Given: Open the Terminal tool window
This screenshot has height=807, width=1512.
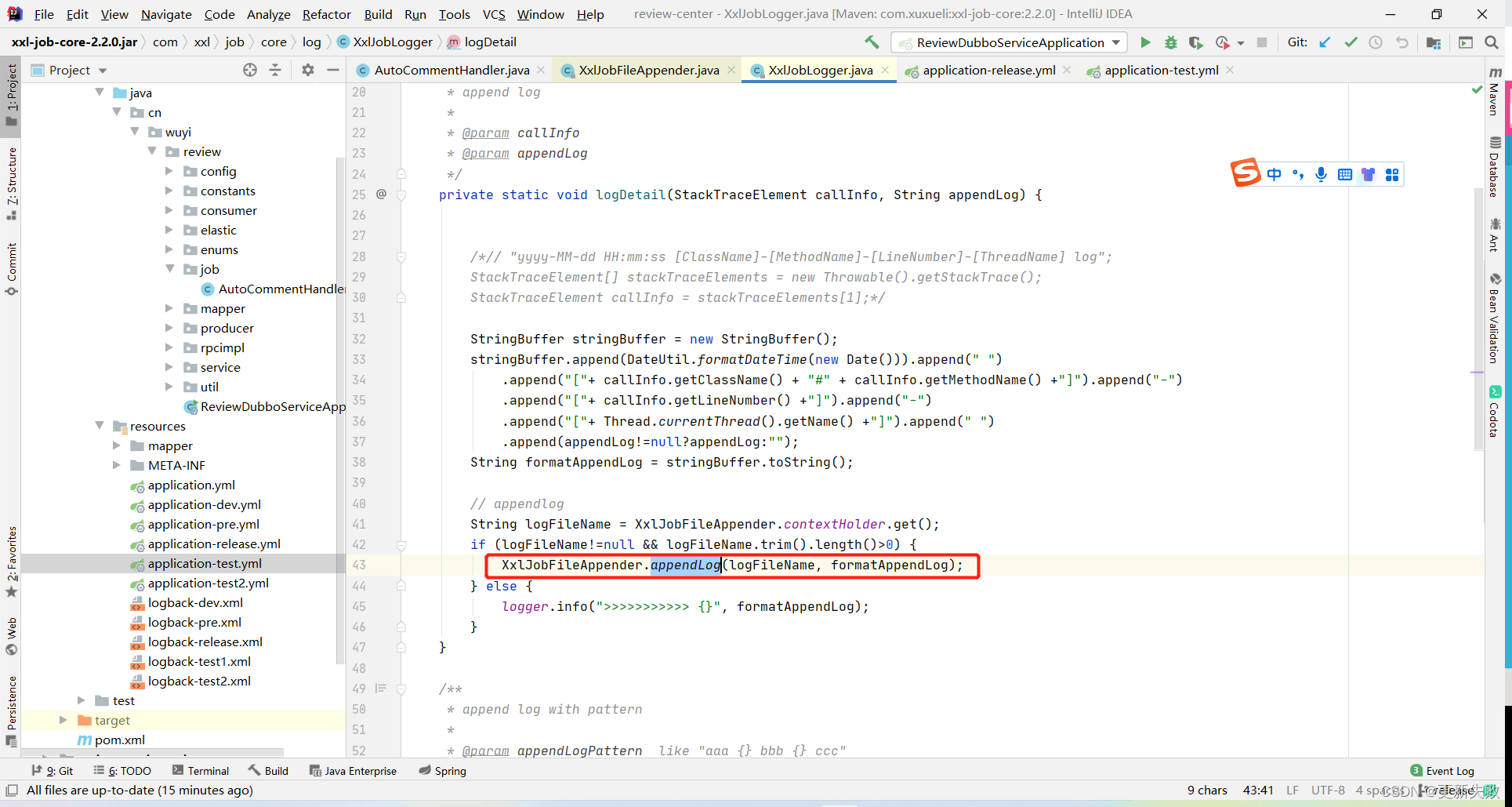Looking at the screenshot, I should point(201,771).
